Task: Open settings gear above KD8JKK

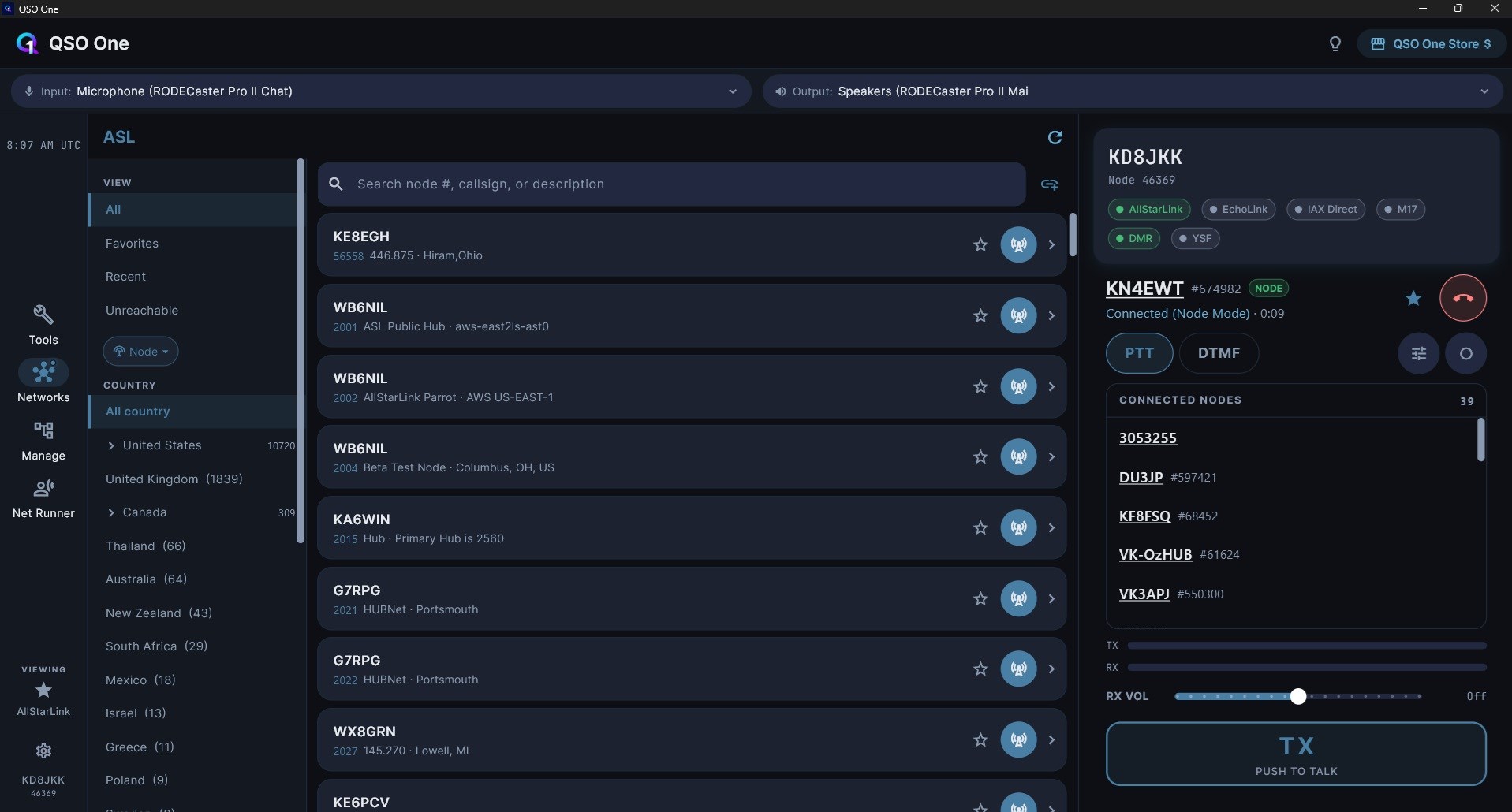Action: [43, 751]
